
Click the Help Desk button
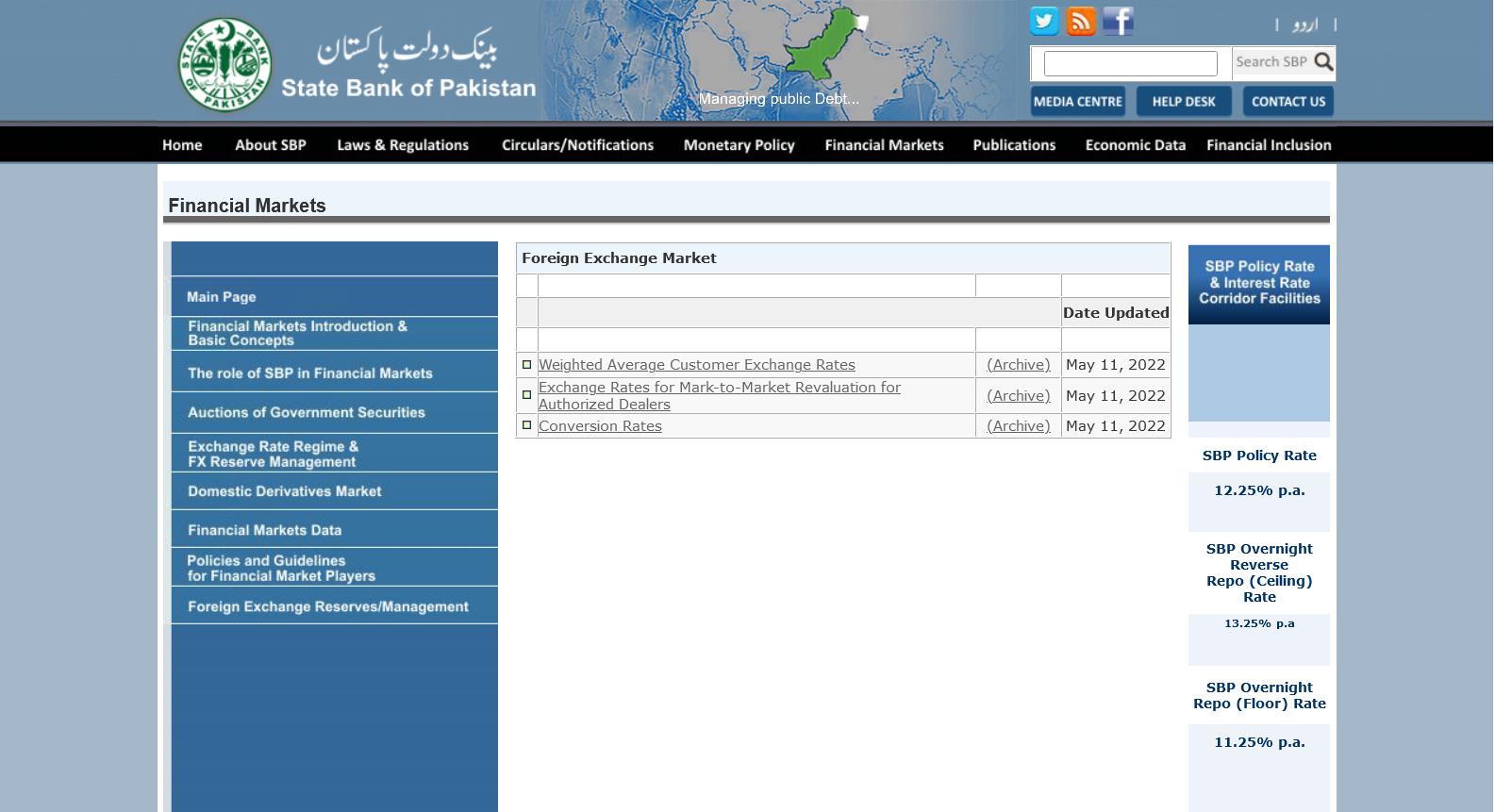coord(1184,102)
